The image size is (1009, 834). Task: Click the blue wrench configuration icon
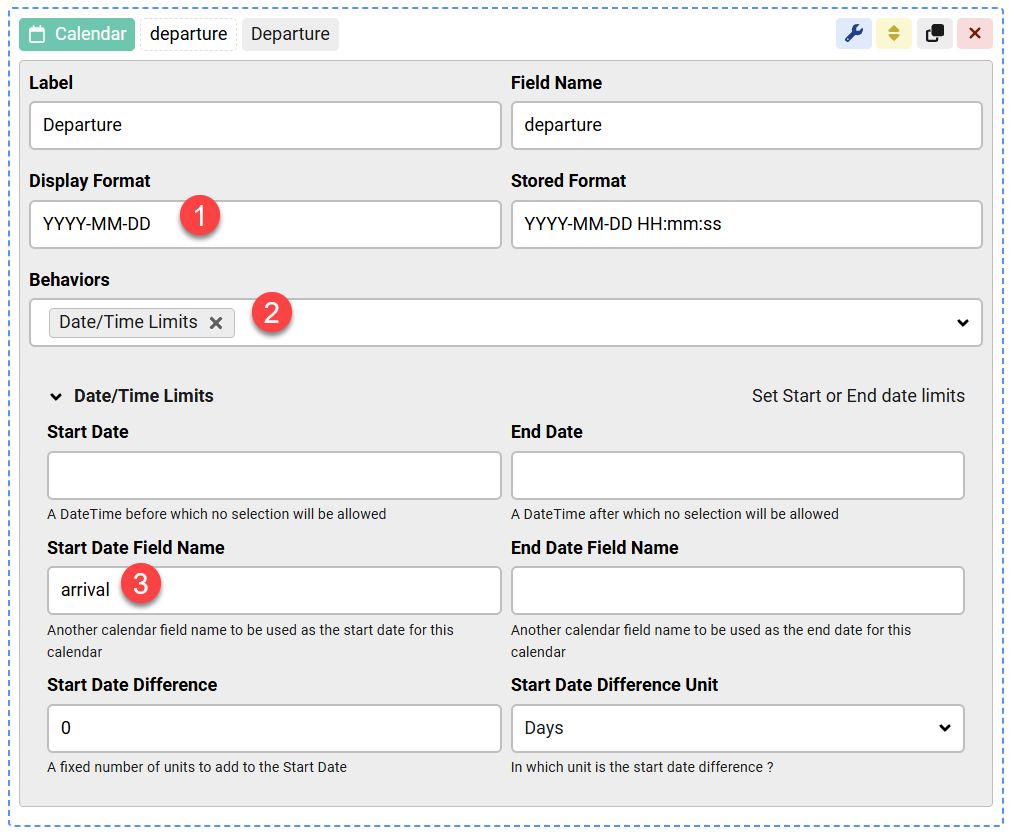(x=853, y=33)
